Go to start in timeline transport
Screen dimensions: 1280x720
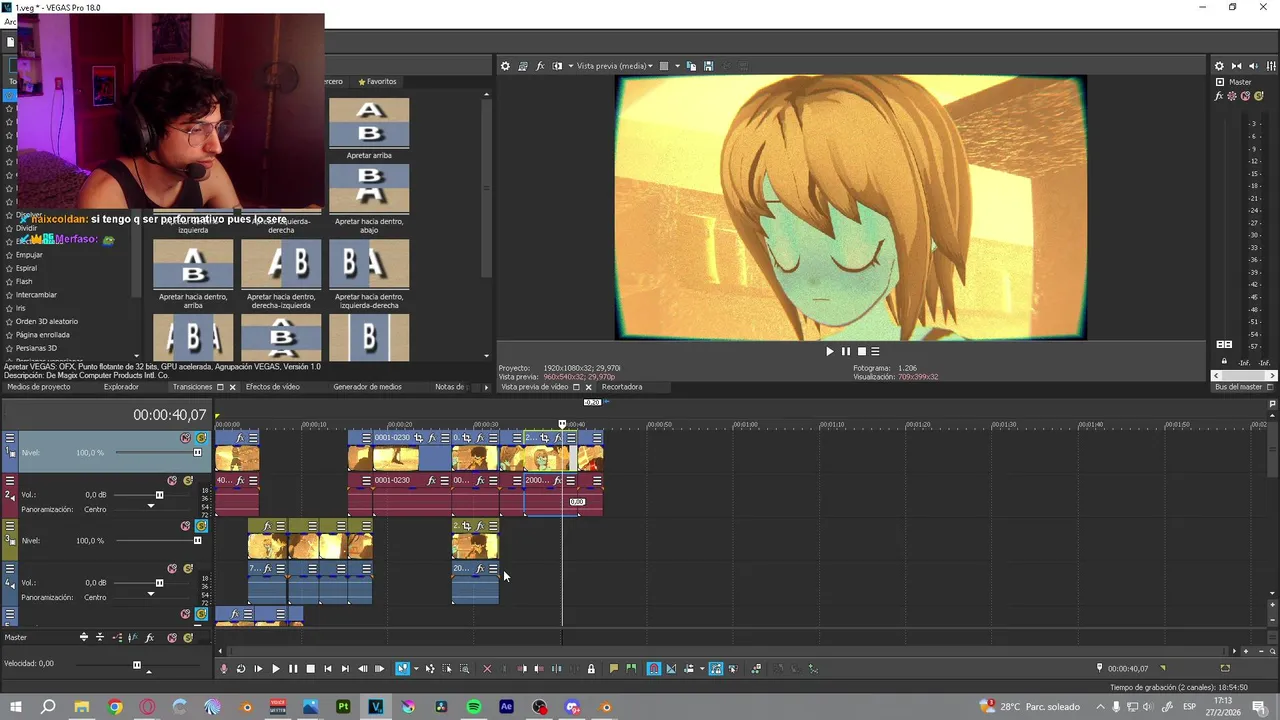(x=327, y=669)
